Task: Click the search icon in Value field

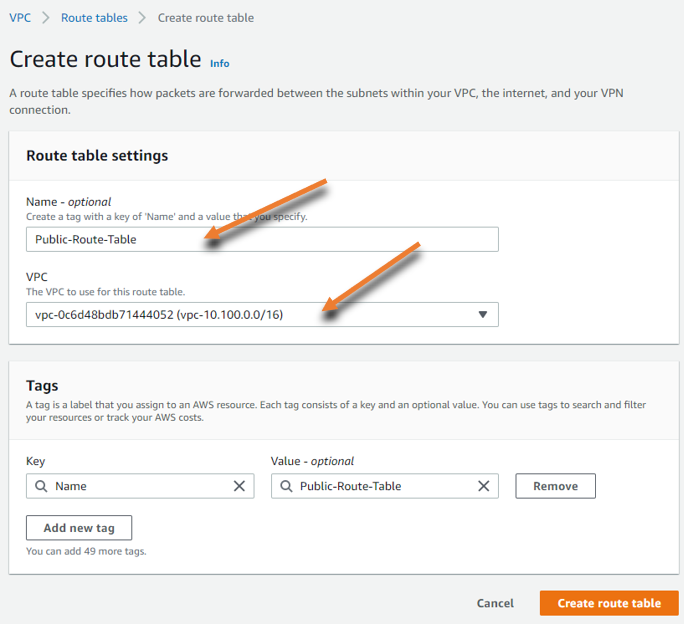Action: click(x=286, y=486)
